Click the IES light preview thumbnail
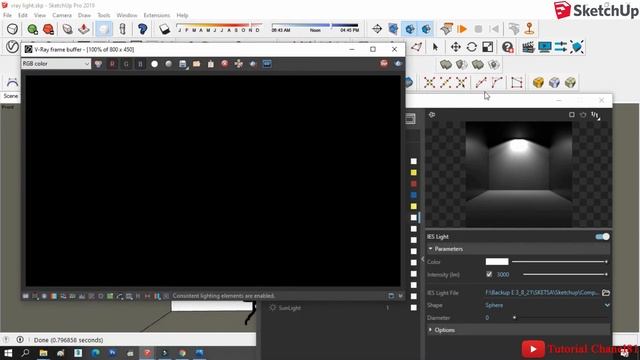Image resolution: width=640 pixels, height=360 pixels. (x=518, y=174)
